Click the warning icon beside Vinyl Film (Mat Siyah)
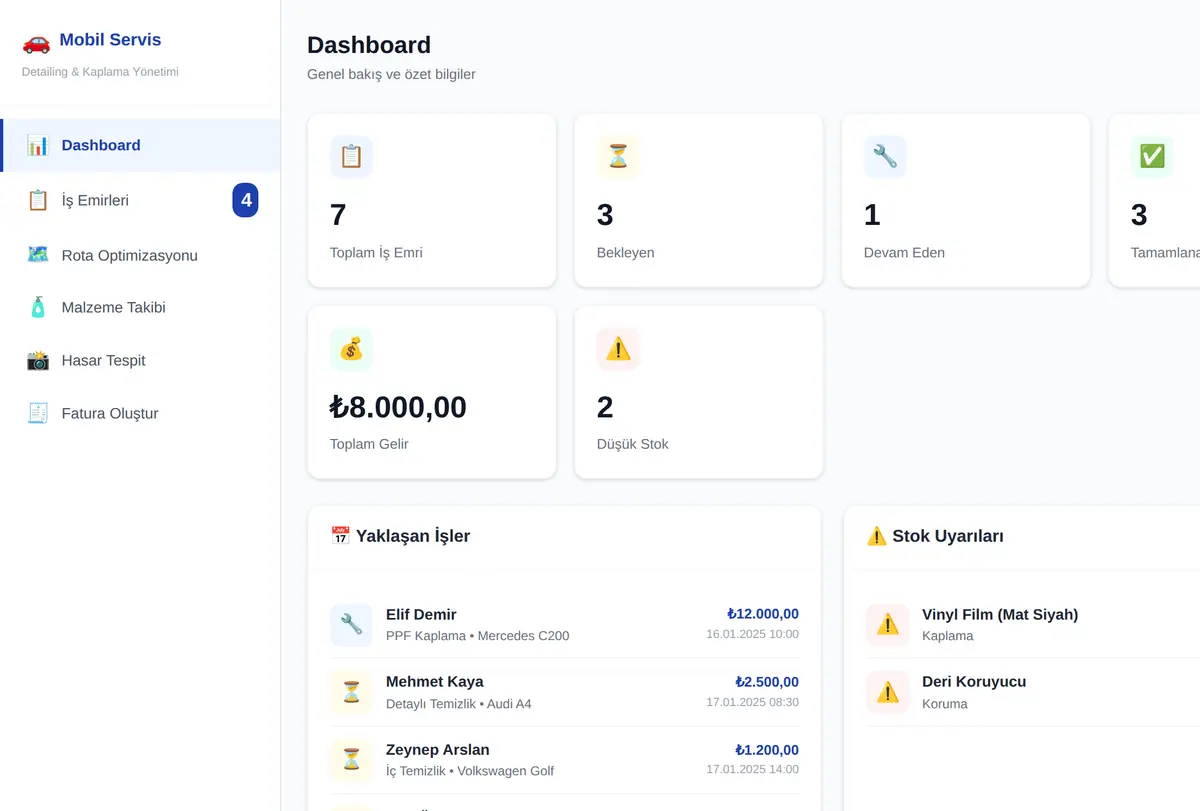 click(x=887, y=625)
